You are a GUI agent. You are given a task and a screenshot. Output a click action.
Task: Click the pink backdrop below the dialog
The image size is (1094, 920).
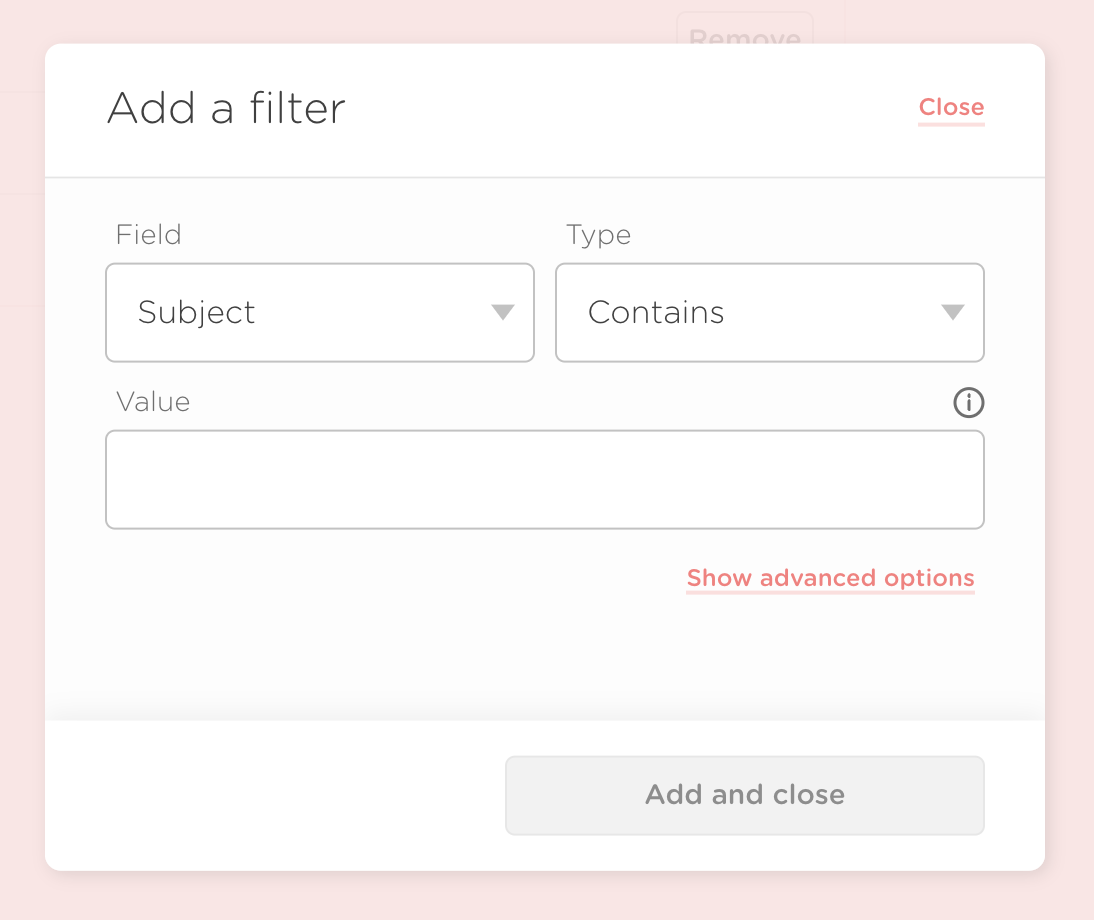pyautogui.click(x=546, y=896)
